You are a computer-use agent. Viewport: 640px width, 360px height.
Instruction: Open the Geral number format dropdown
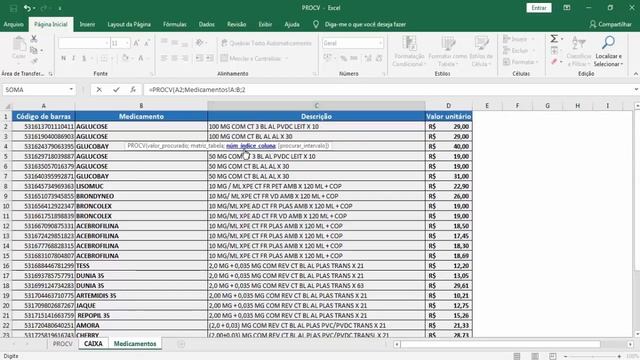(x=380, y=43)
